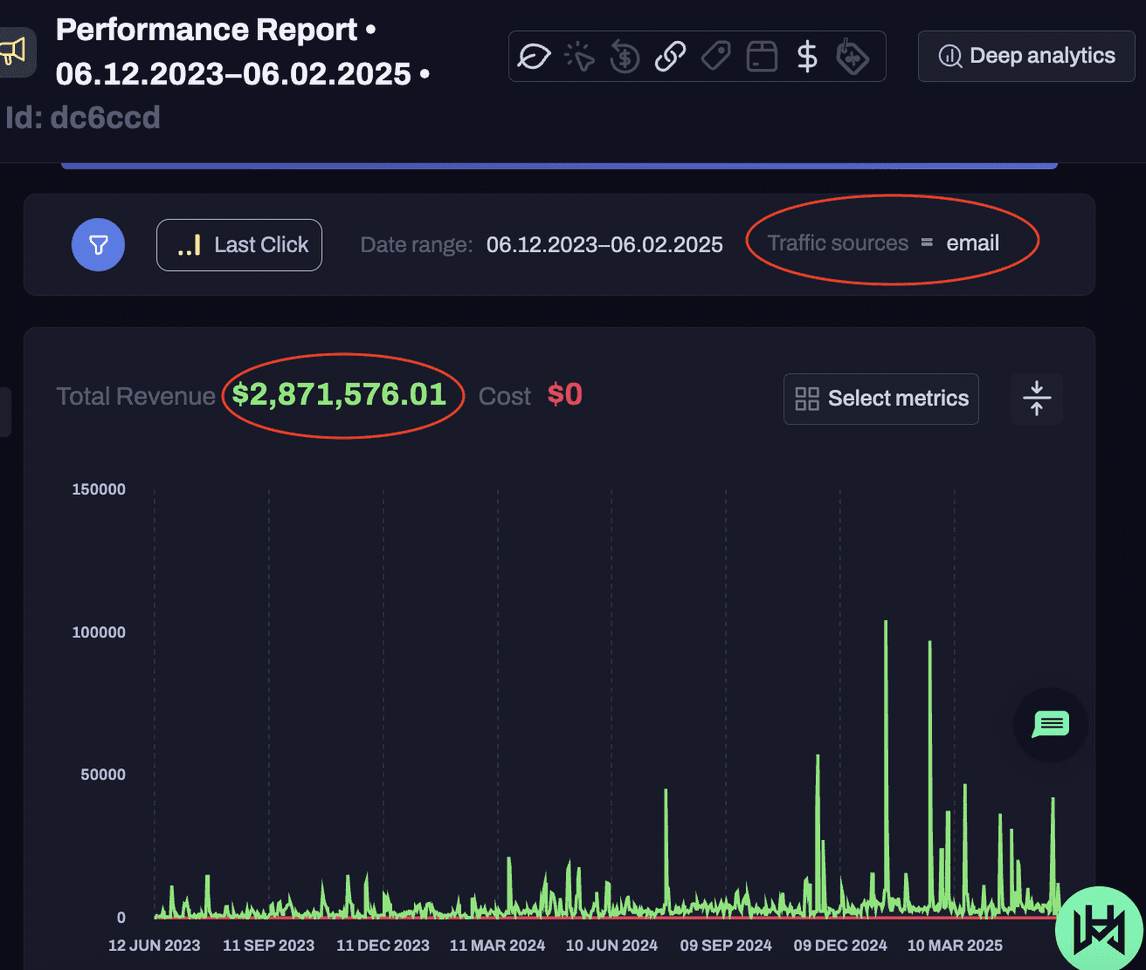Click the chain link icon

click(669, 56)
